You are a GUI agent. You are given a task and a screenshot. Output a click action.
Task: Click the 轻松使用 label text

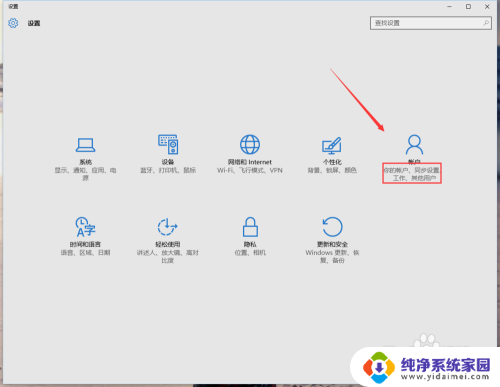point(168,244)
